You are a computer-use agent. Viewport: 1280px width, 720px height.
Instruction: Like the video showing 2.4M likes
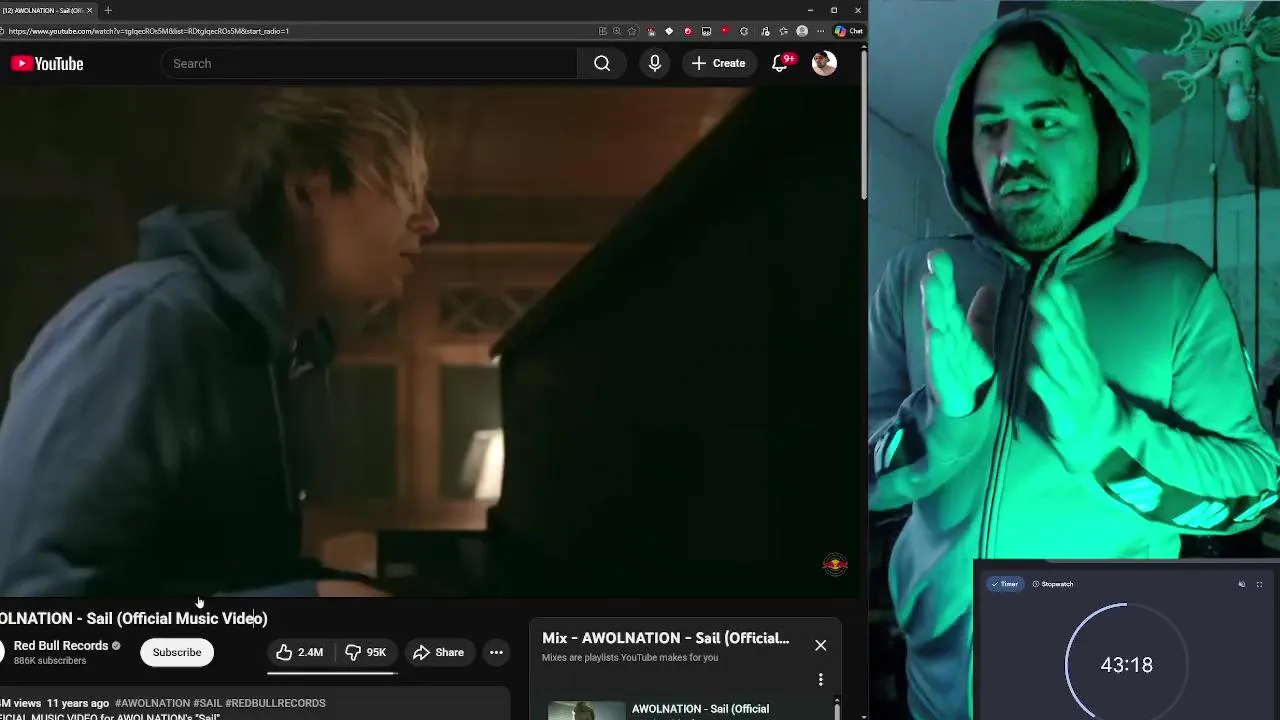coord(300,652)
